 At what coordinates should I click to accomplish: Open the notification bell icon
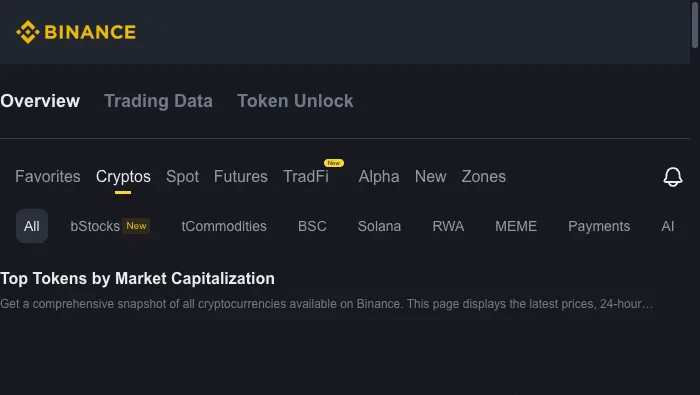point(673,177)
